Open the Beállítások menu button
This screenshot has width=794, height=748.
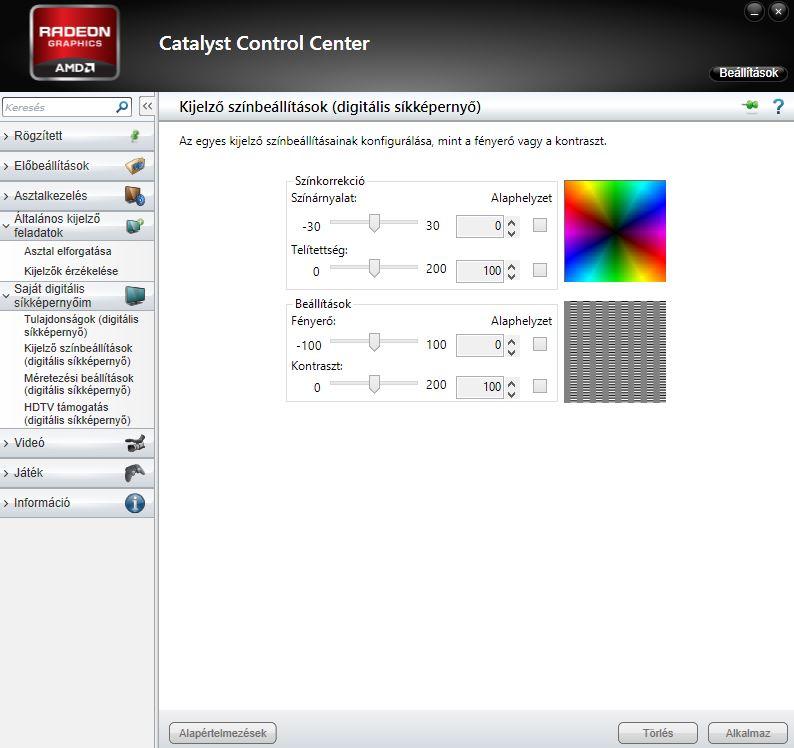(x=748, y=73)
